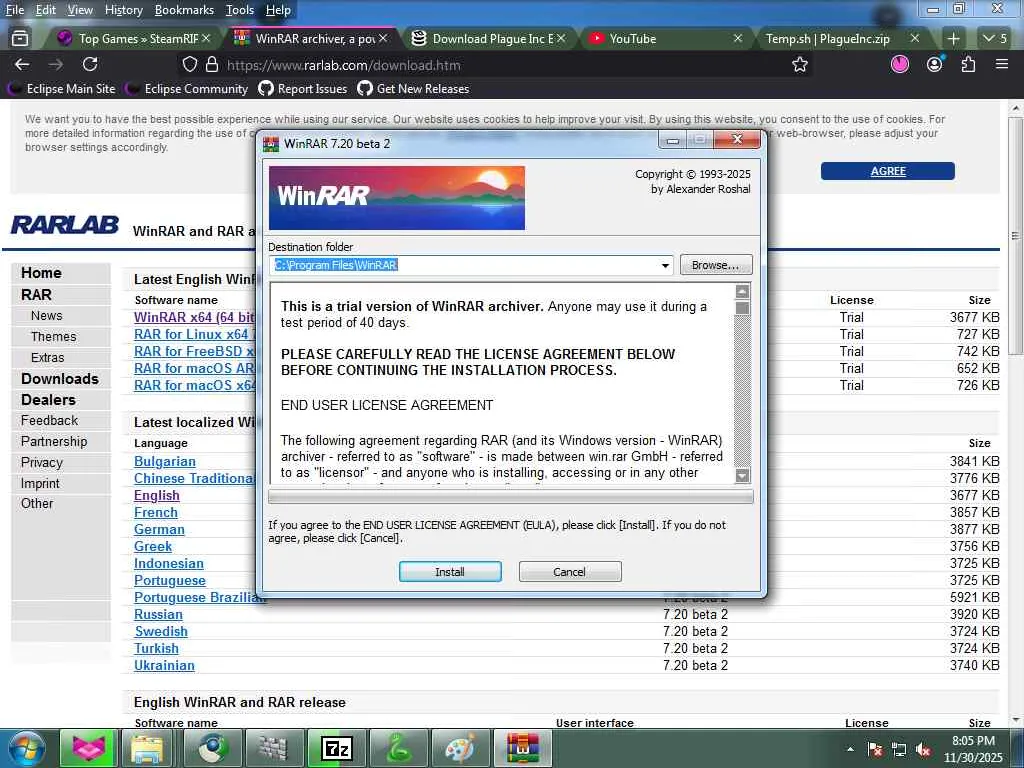The width and height of the screenshot is (1024, 768).
Task: Open the Bookmarks menu
Action: pyautogui.click(x=184, y=10)
